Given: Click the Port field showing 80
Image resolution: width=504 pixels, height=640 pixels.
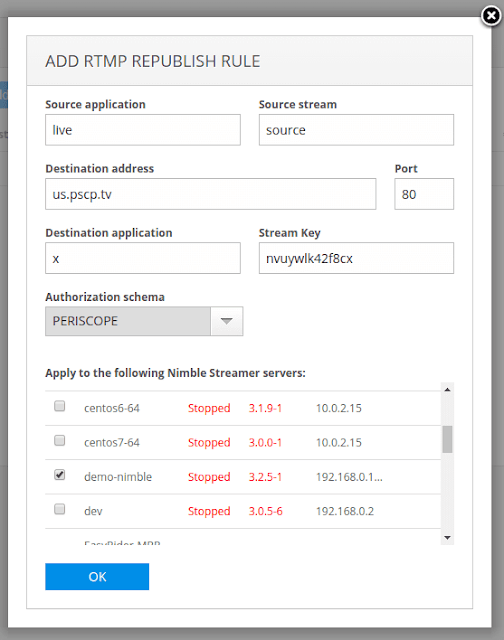Looking at the screenshot, I should click(x=424, y=194).
